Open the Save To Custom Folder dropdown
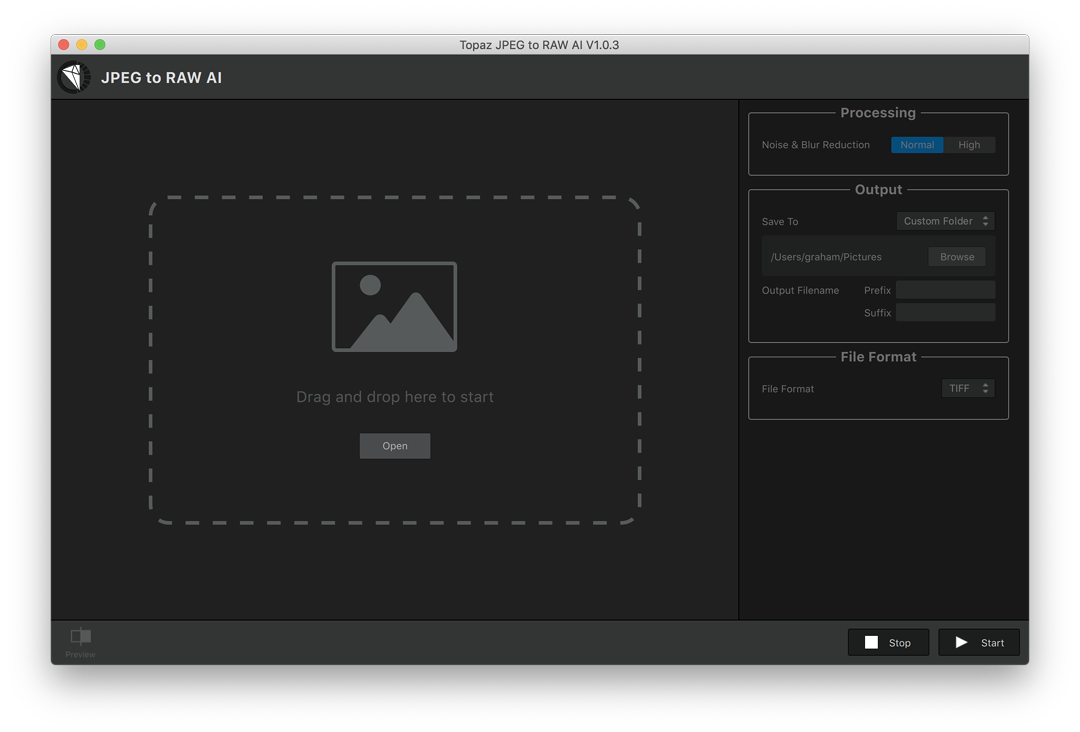Image resolution: width=1080 pixels, height=732 pixels. pos(946,221)
